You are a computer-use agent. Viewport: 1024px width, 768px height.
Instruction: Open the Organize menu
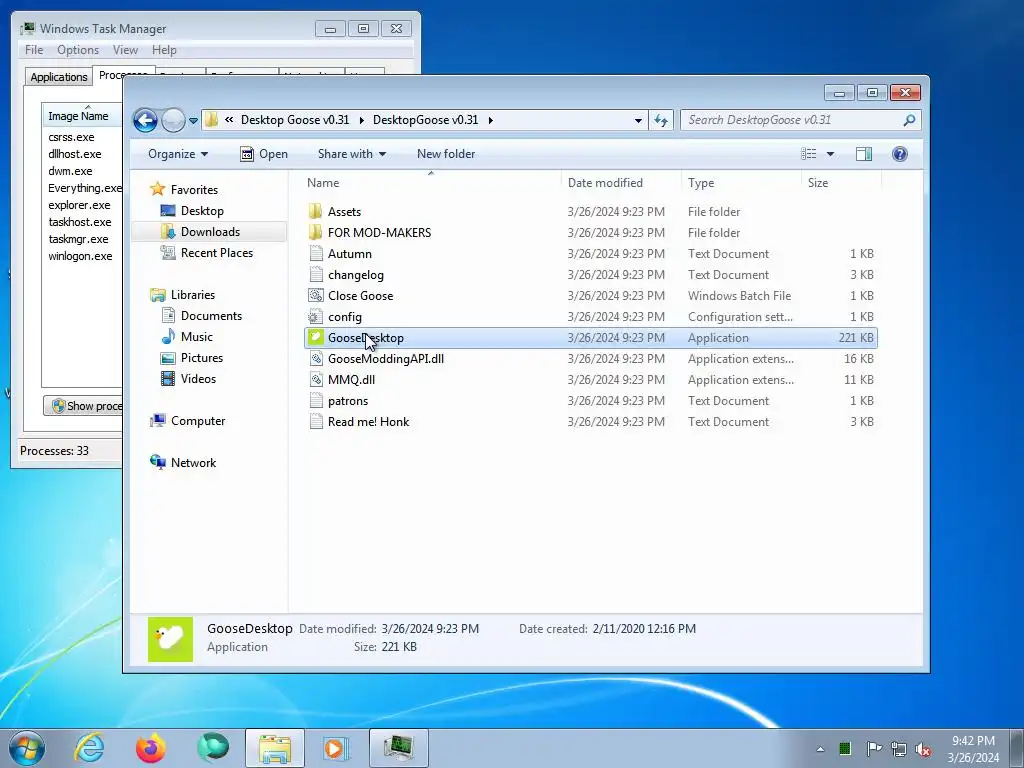178,154
